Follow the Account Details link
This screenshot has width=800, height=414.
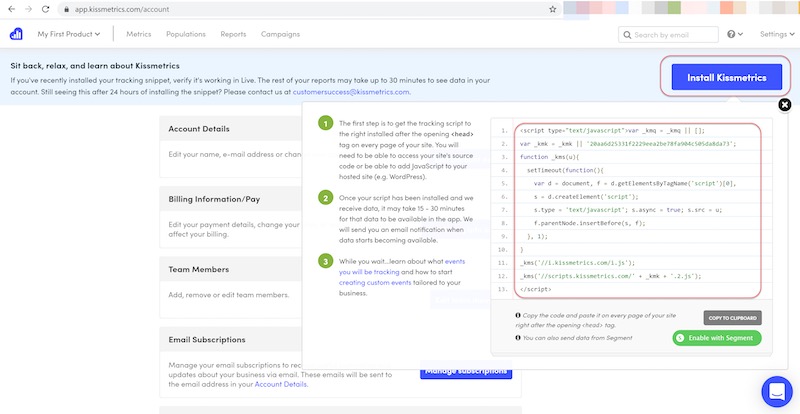[281, 384]
